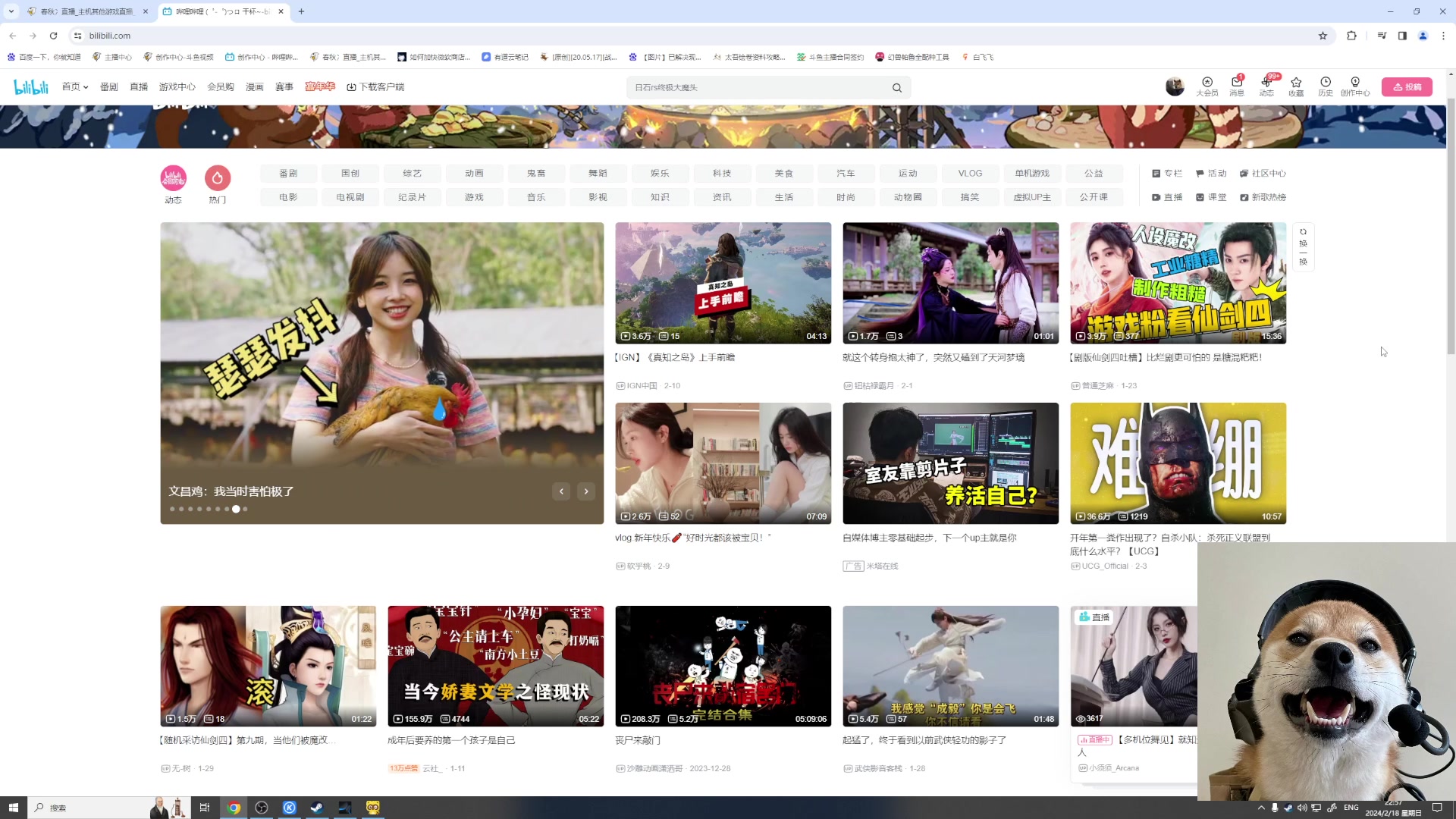Open 历史 history clock icon
Screen dimensions: 1456x819
[1326, 86]
